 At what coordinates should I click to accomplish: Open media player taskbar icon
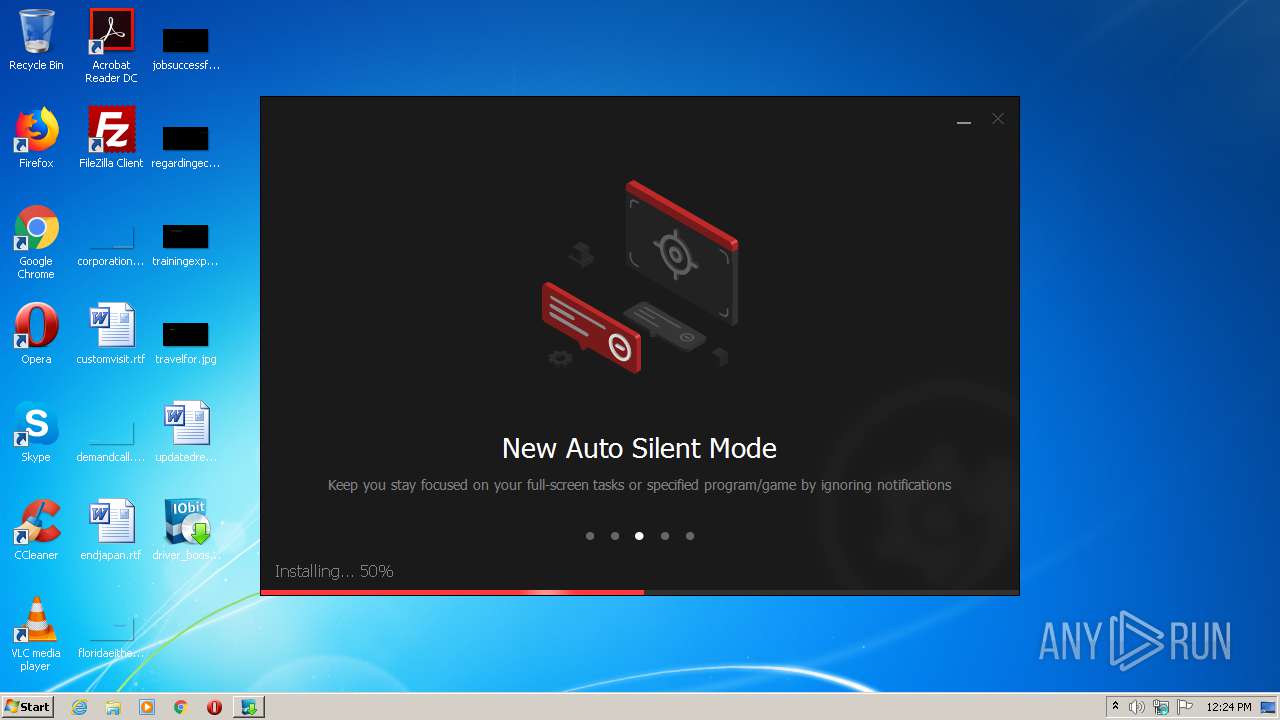click(x=147, y=707)
